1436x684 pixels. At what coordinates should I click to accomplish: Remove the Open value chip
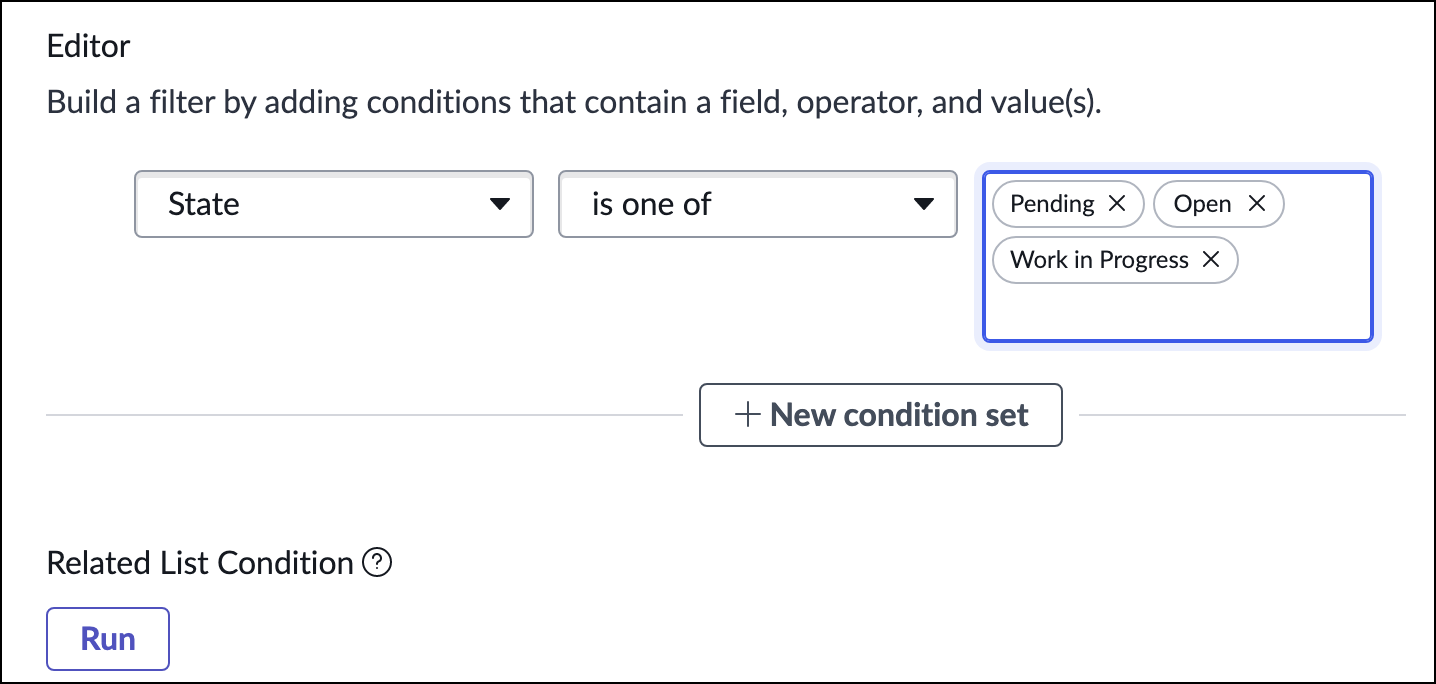click(1257, 204)
